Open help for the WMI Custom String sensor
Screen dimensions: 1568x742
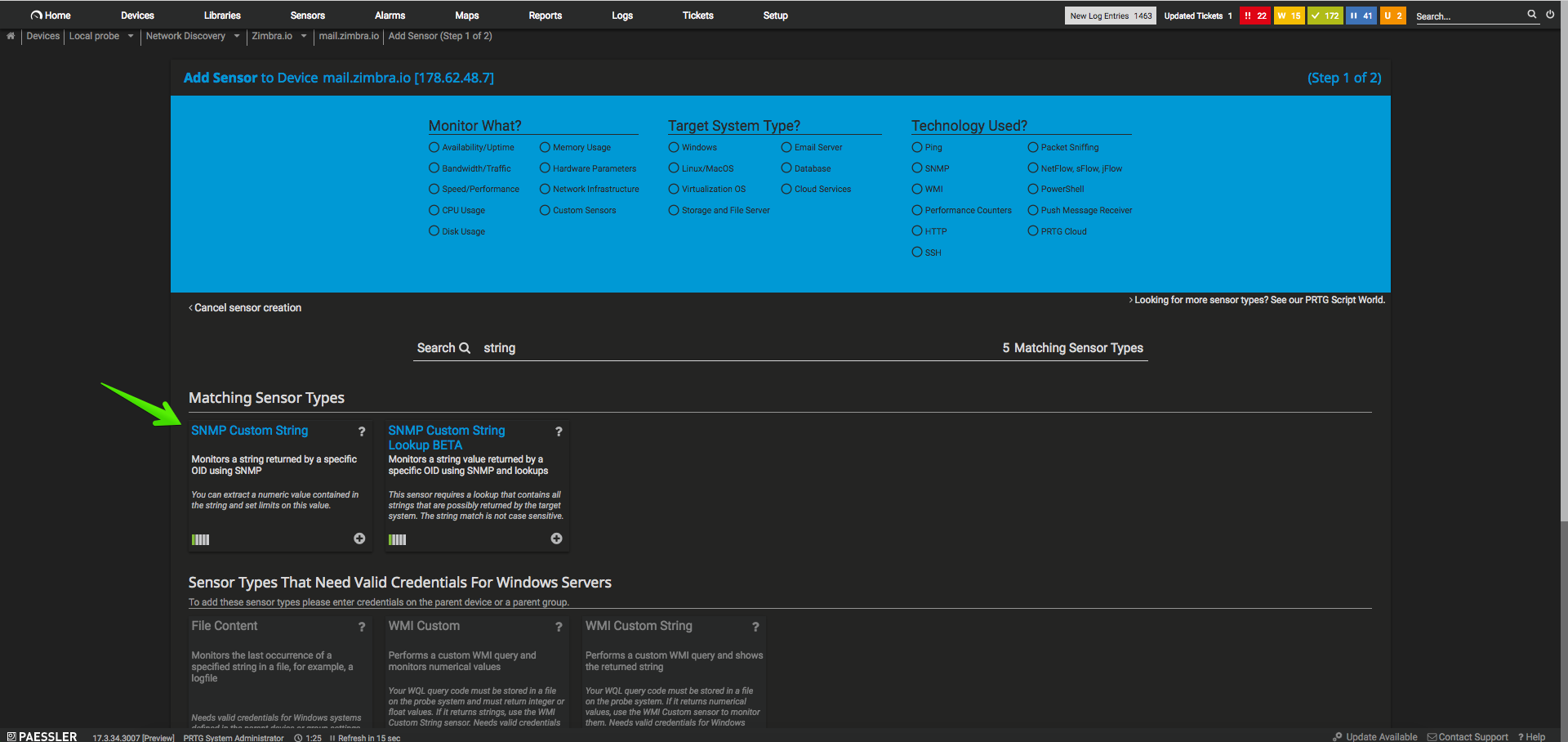click(x=755, y=627)
